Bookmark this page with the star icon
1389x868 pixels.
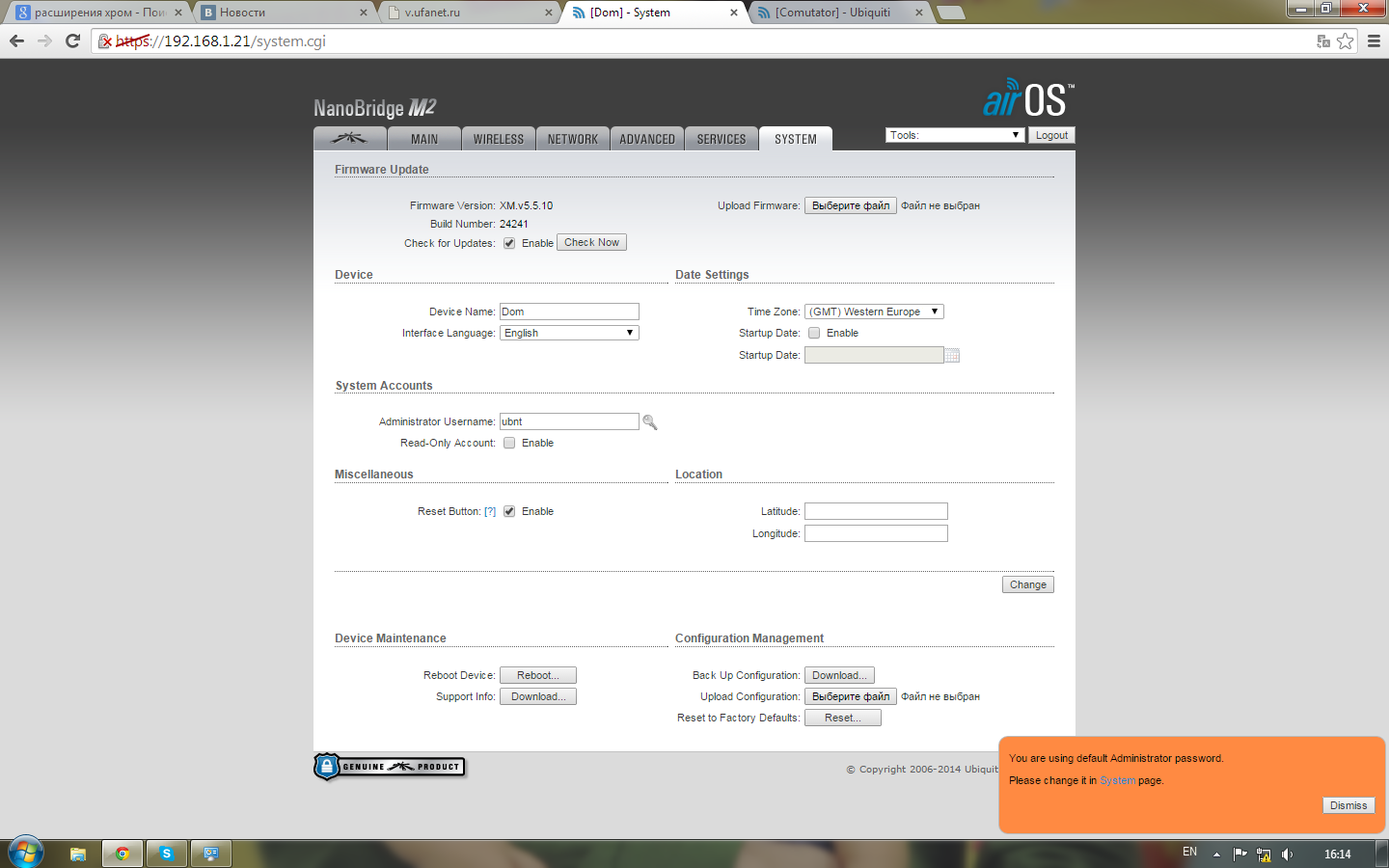point(1346,41)
